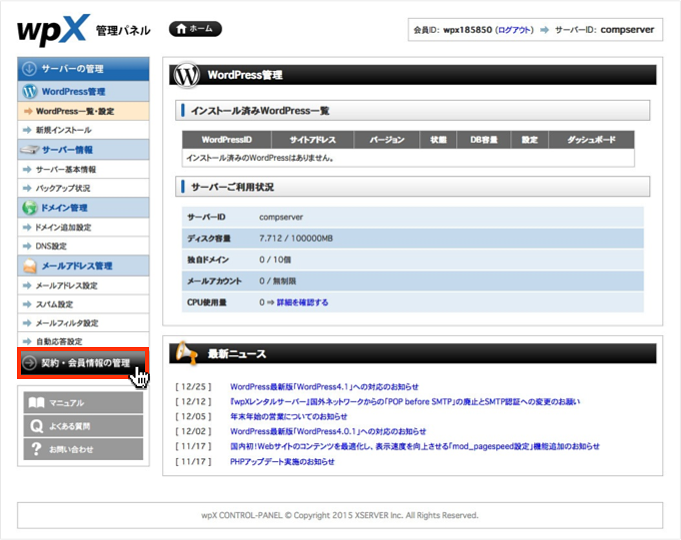Click the arrow icon beside スパム設定
The image size is (681, 540).
[x=28, y=304]
